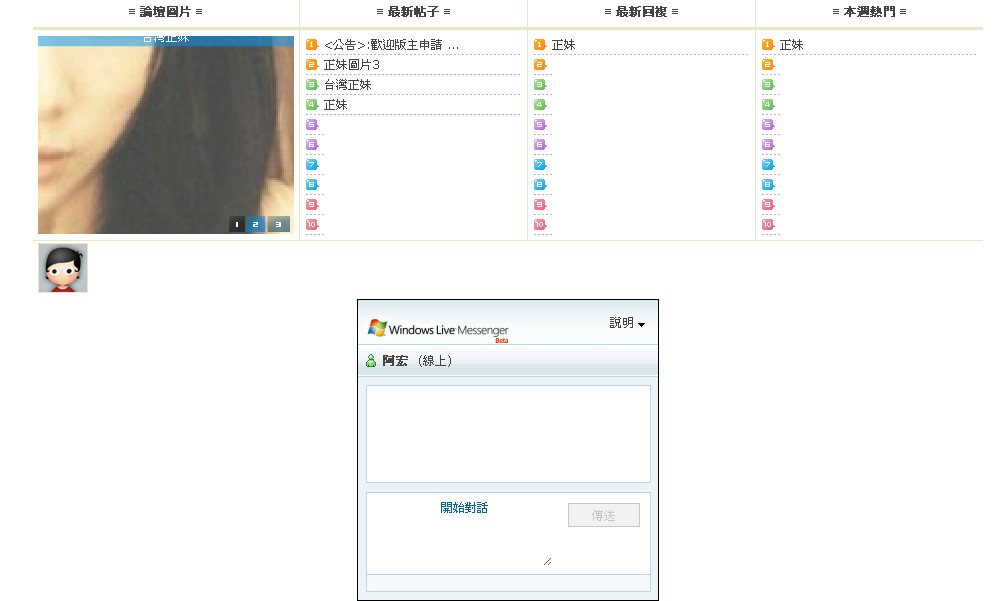1003x601 pixels.
Task: Click the orange number 1 badge in 本週熱門 list
Action: coord(768,45)
